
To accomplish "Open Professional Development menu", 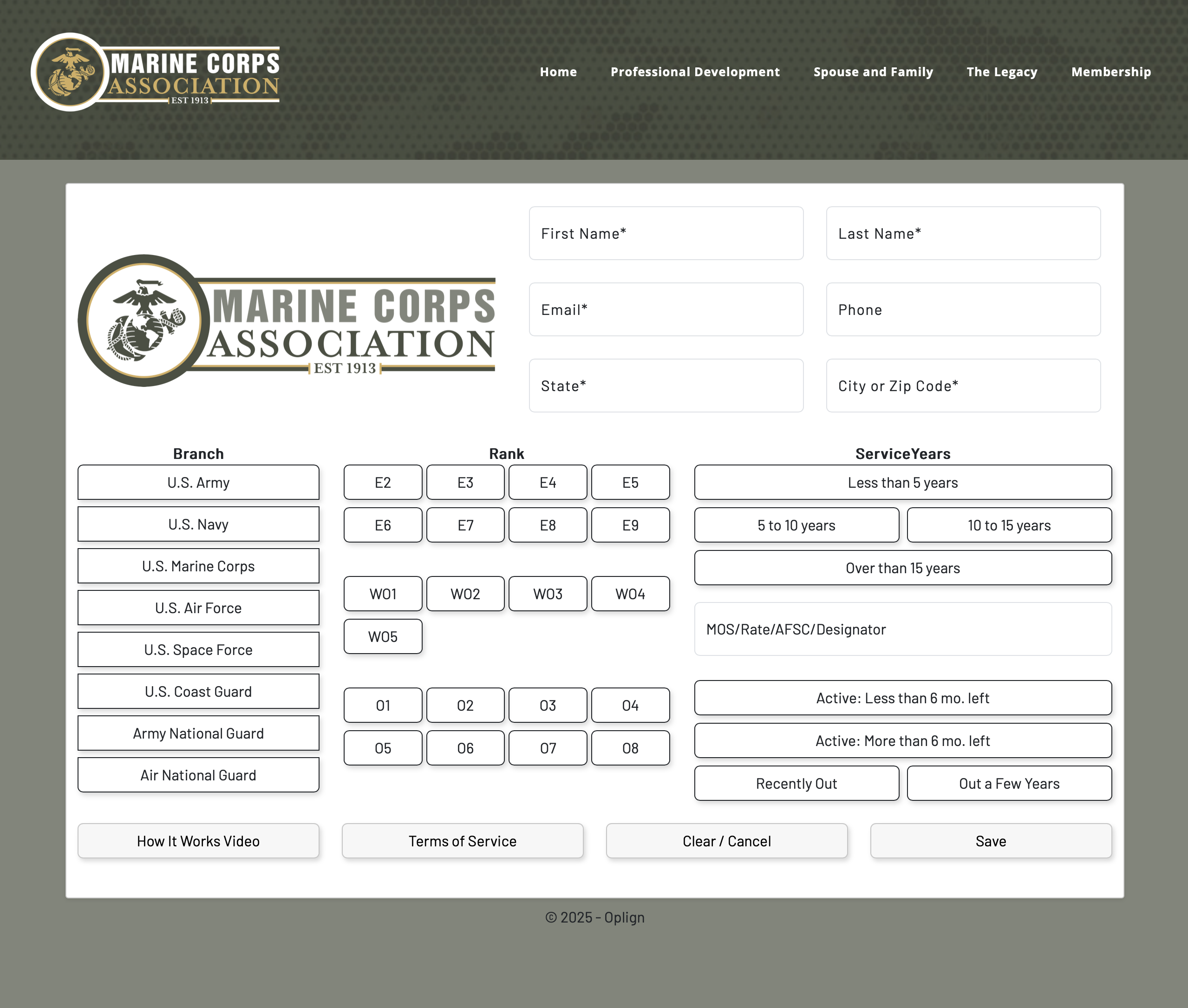I will pyautogui.click(x=695, y=72).
